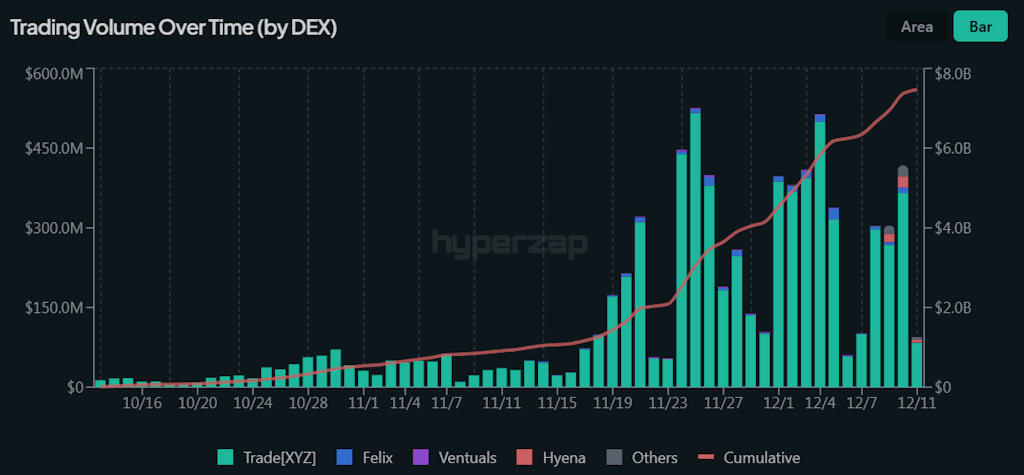Screen dimensions: 1024x475
Task: Select the Bar chart view button
Action: 980,27
